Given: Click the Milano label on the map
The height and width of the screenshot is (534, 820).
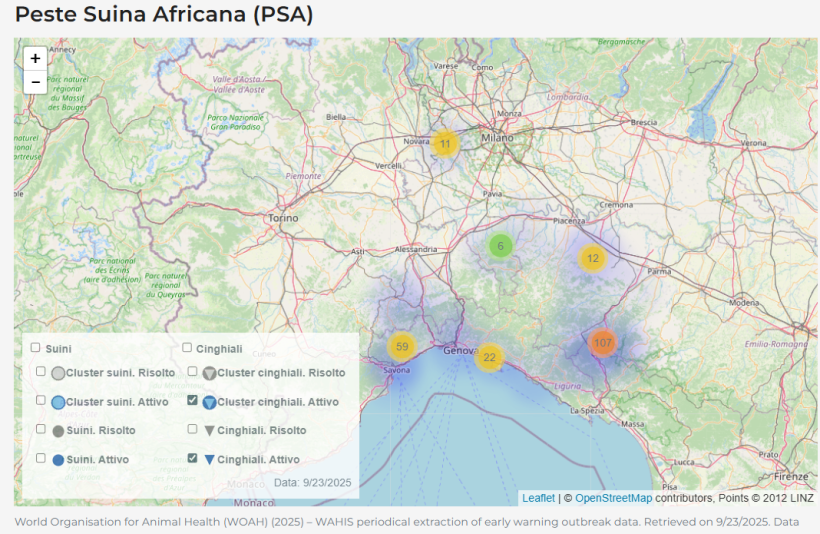Looking at the screenshot, I should [x=496, y=137].
